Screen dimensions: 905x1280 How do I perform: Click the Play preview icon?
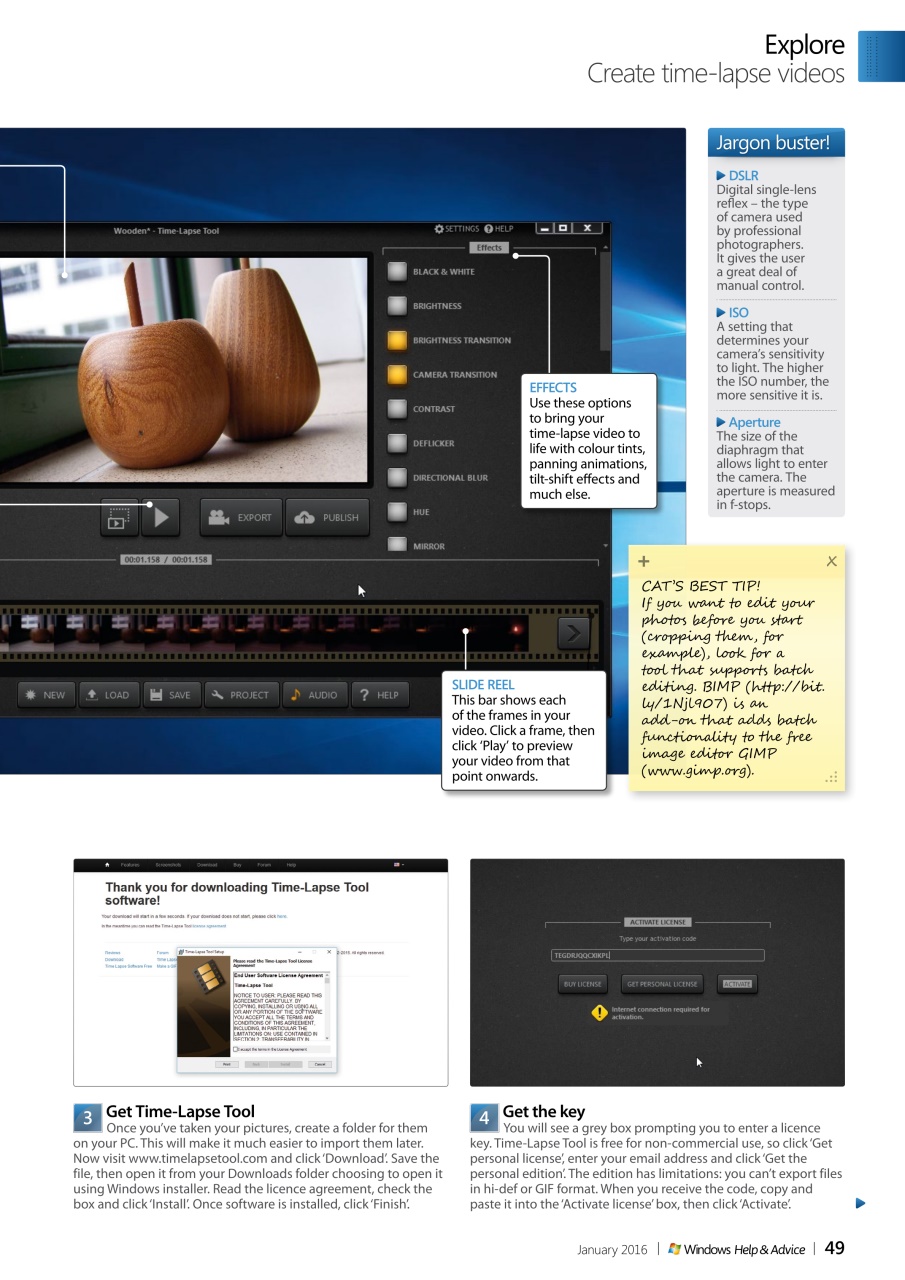pyautogui.click(x=160, y=517)
